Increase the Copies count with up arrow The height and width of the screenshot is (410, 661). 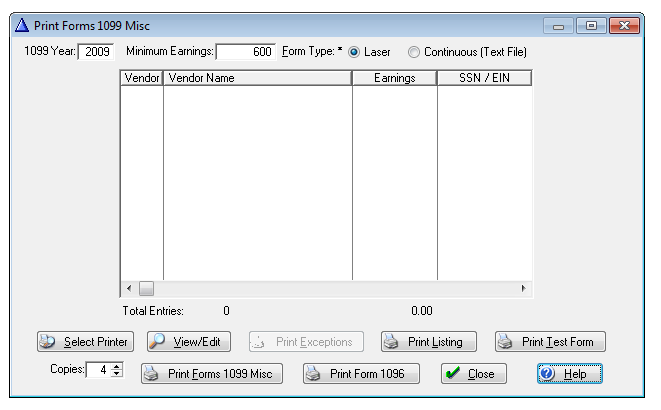point(117,366)
